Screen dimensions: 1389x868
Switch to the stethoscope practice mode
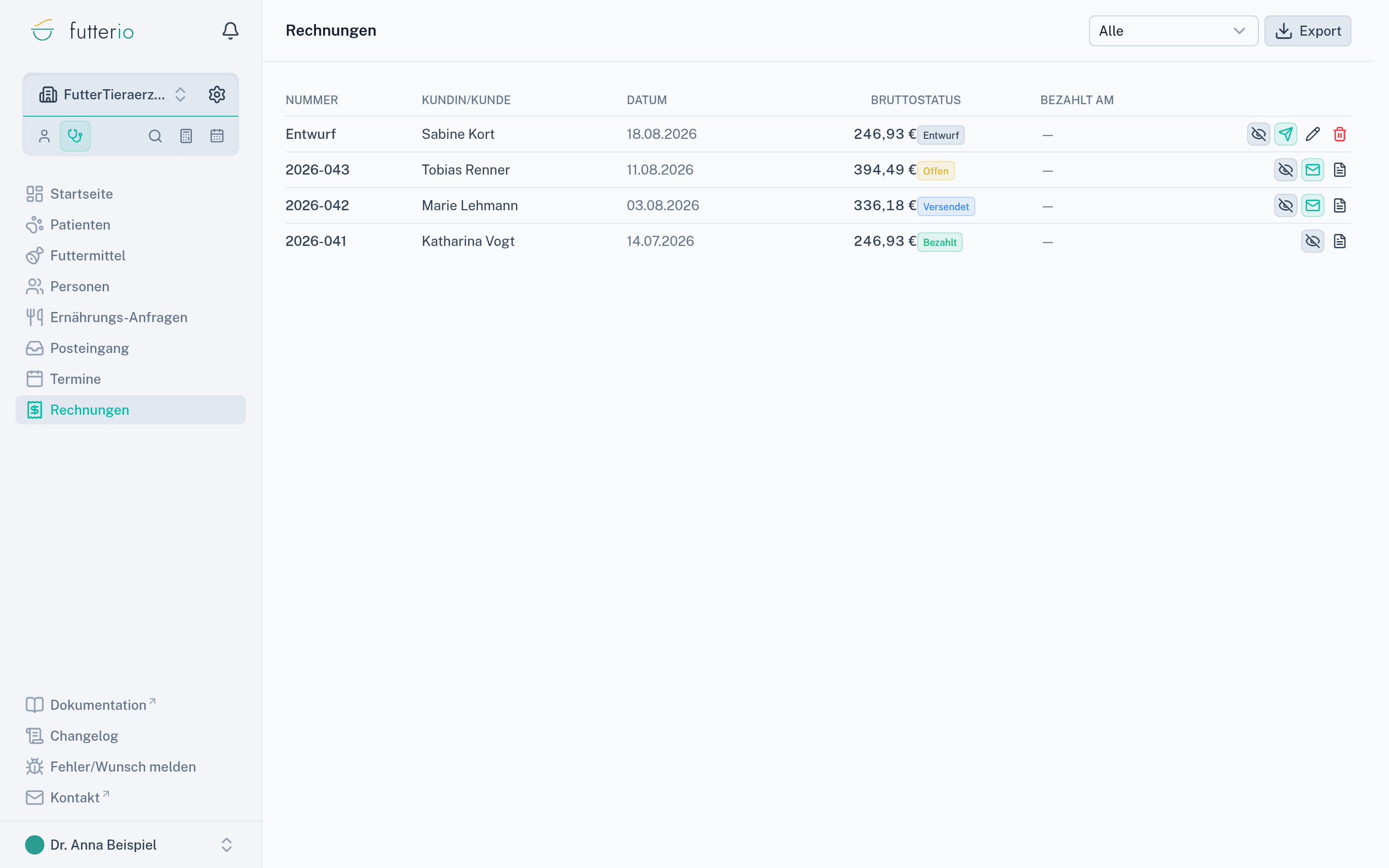pyautogui.click(x=75, y=136)
